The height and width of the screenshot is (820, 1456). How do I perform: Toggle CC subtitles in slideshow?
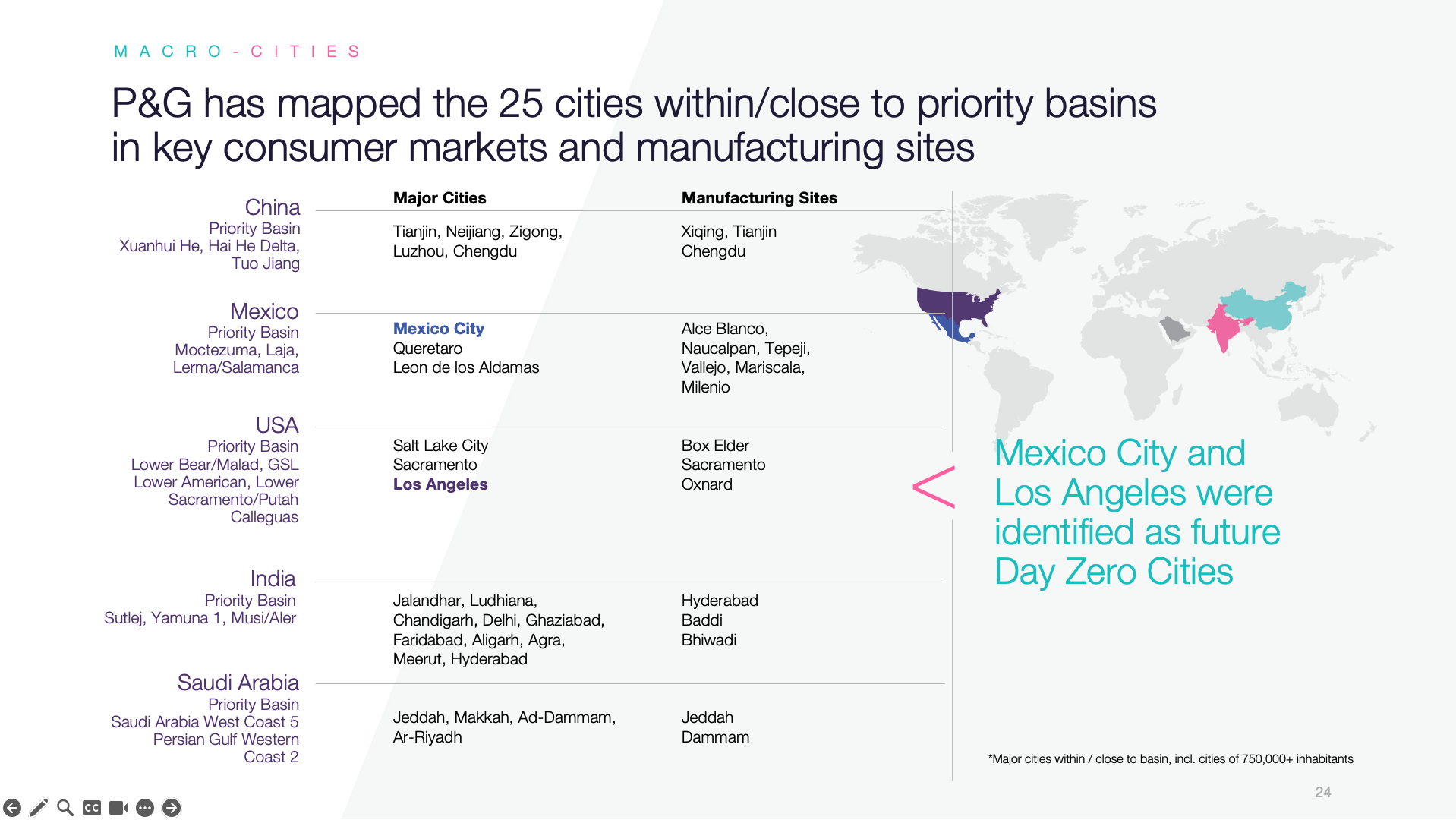[x=92, y=808]
